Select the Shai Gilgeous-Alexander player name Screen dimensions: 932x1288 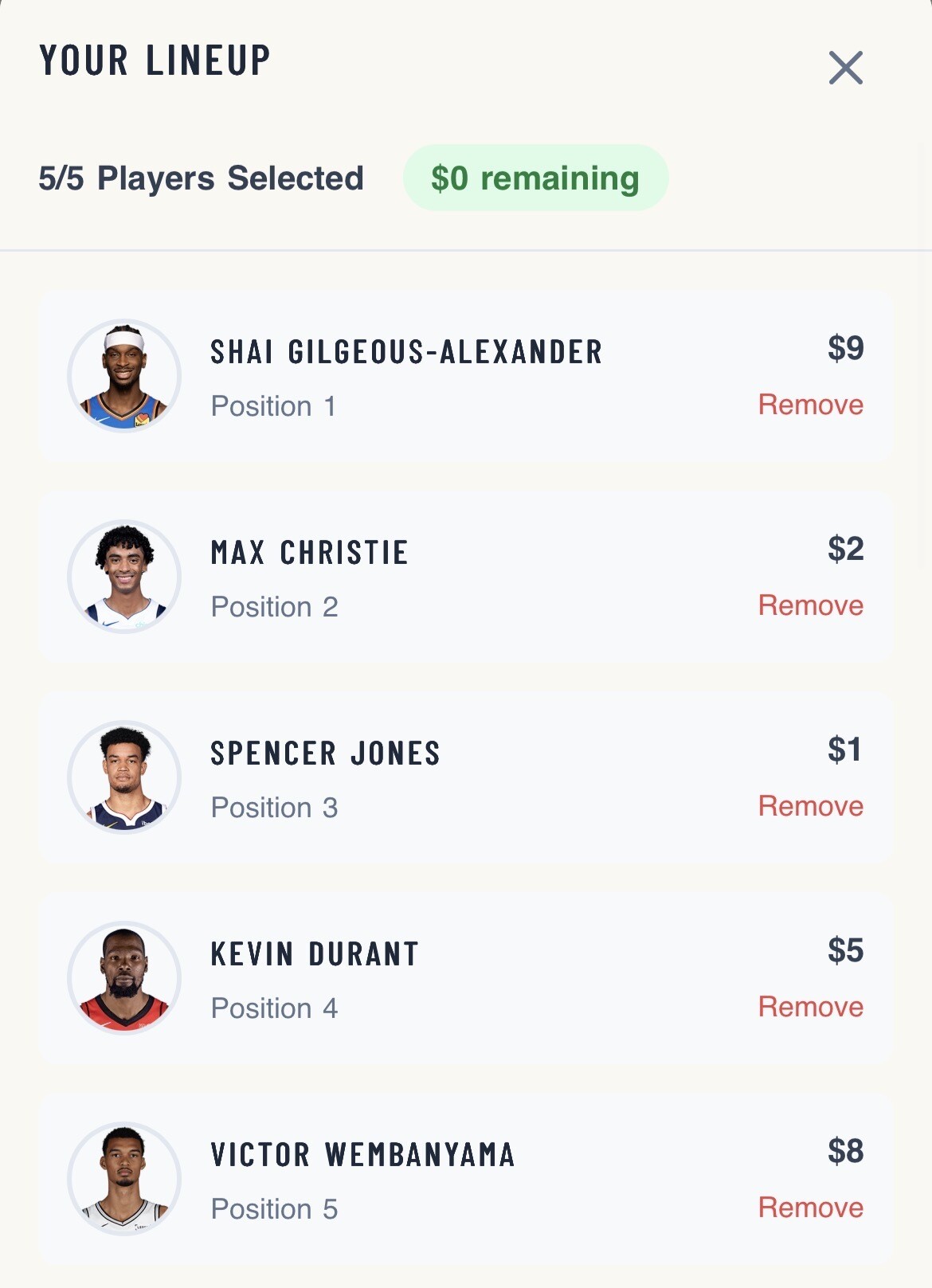(x=406, y=352)
